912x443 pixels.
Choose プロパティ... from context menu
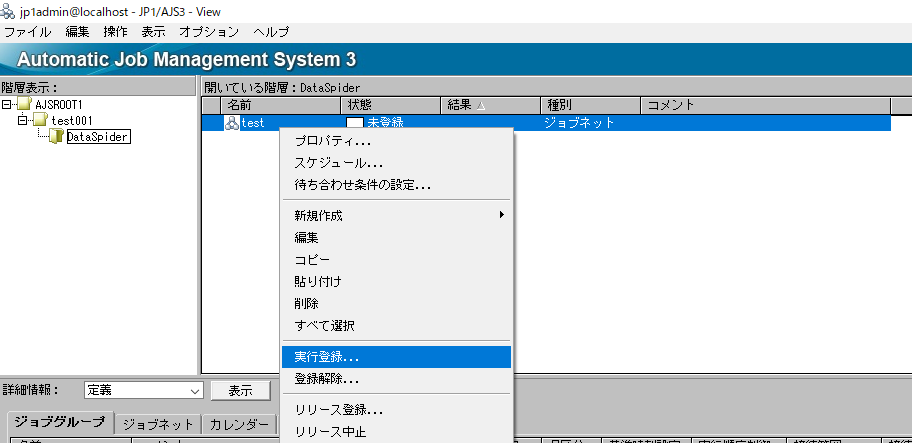pyautogui.click(x=397, y=141)
